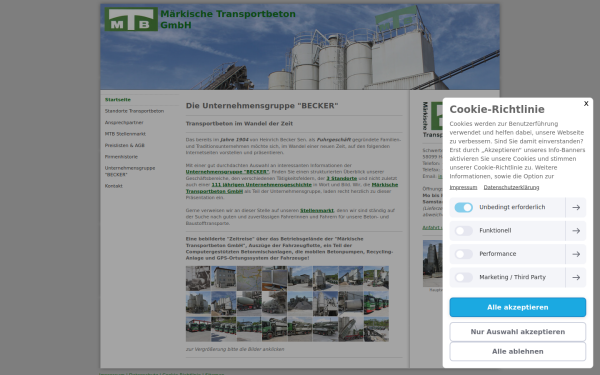
Task: Click the heading Die Unternehmensgruppe "BECKER"
Action: click(262, 106)
